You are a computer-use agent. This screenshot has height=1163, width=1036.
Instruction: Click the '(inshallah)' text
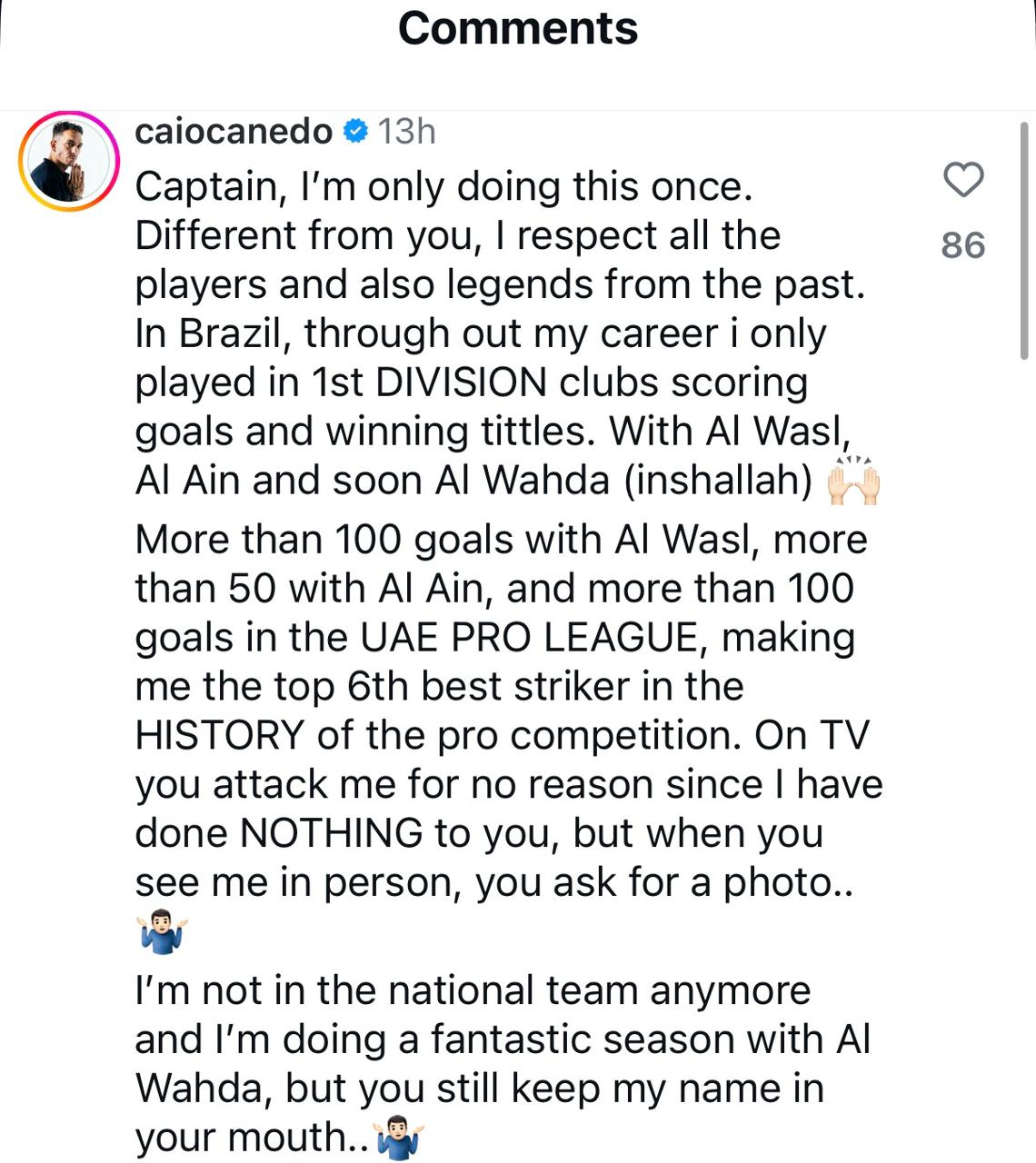coord(718,481)
